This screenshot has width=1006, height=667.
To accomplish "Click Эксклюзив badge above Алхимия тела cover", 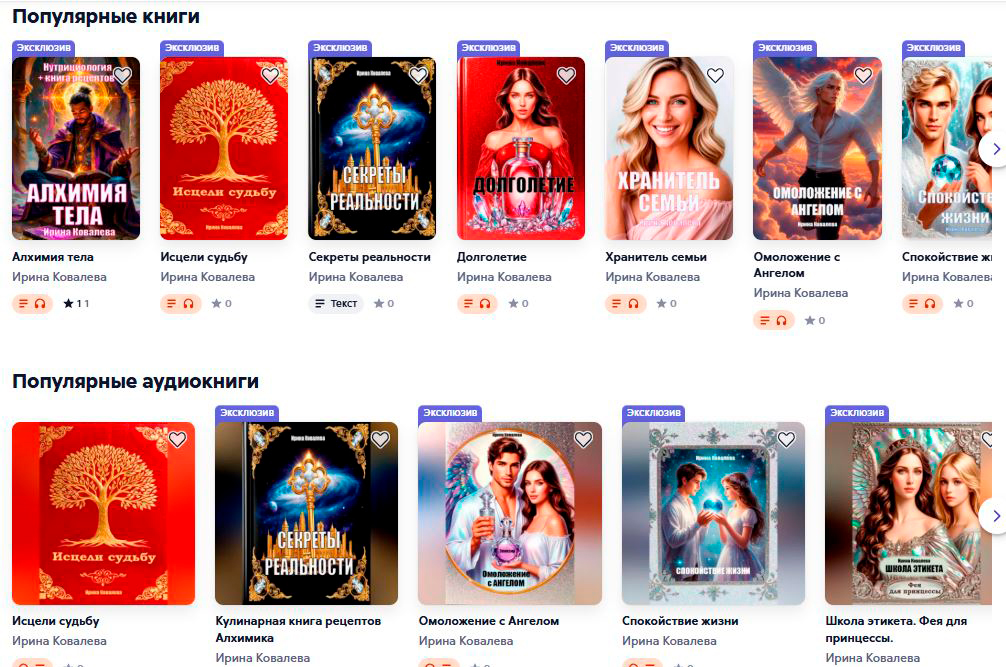I will coord(44,47).
